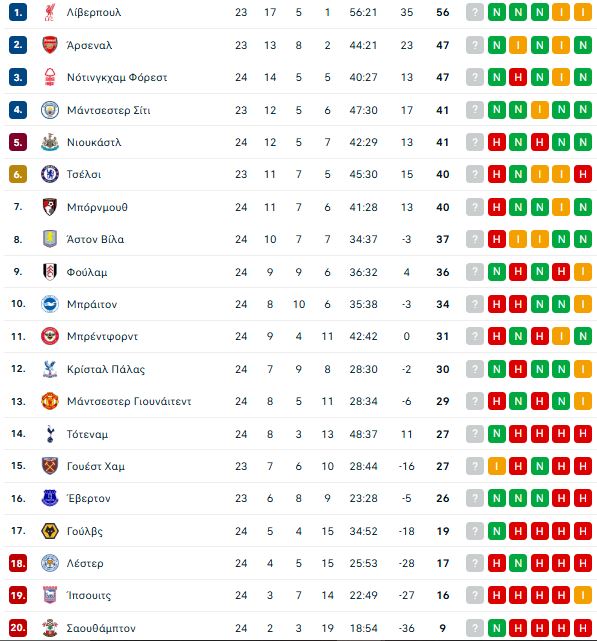The image size is (597, 641).
Task: Click the Manchester United crest icon
Action: coord(50,401)
